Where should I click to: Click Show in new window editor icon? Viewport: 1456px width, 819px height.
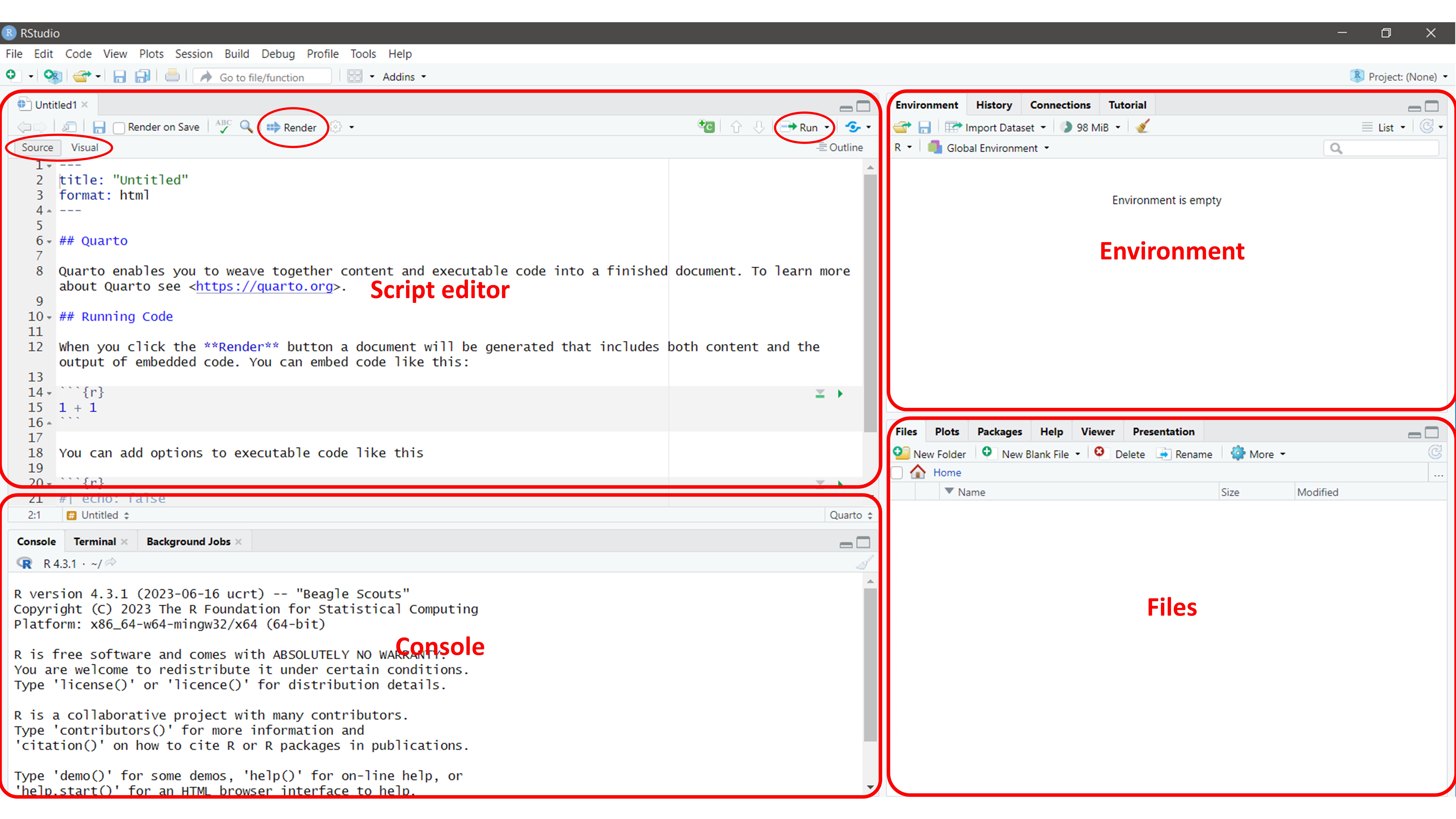coord(69,127)
